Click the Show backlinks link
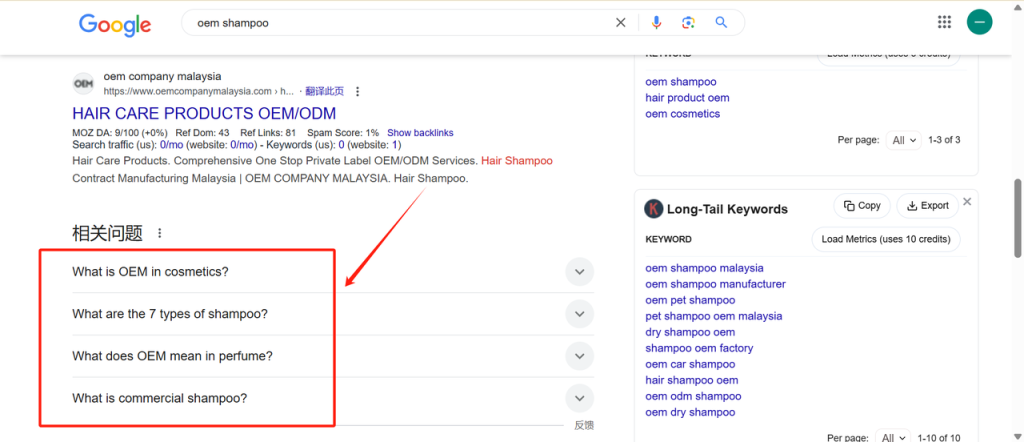 pos(420,133)
